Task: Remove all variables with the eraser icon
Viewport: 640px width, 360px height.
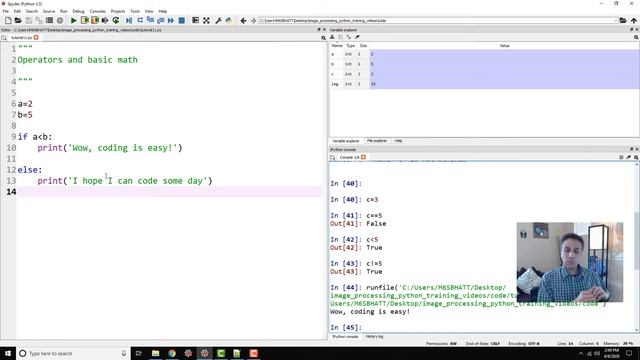Action: click(357, 37)
